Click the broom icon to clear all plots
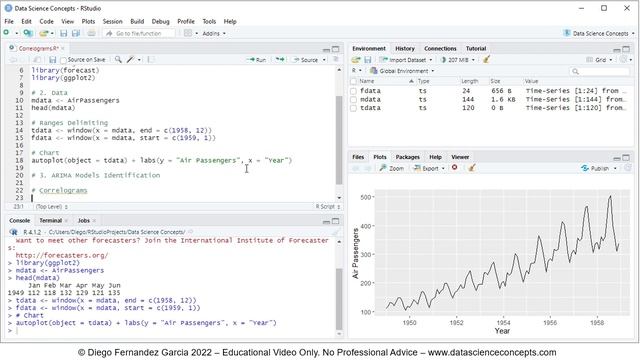Screen dimensions: 640x360 click(x=472, y=168)
